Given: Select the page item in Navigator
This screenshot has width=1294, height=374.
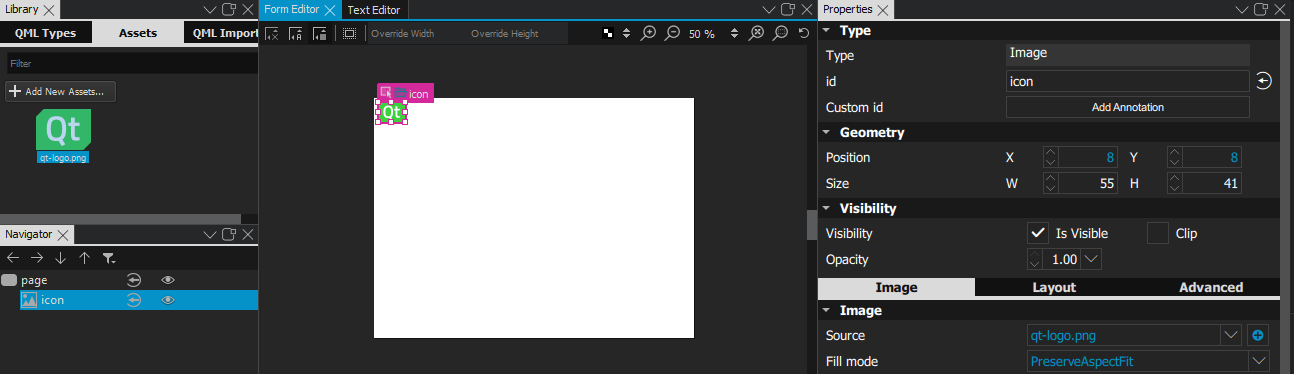Looking at the screenshot, I should coord(129,280).
